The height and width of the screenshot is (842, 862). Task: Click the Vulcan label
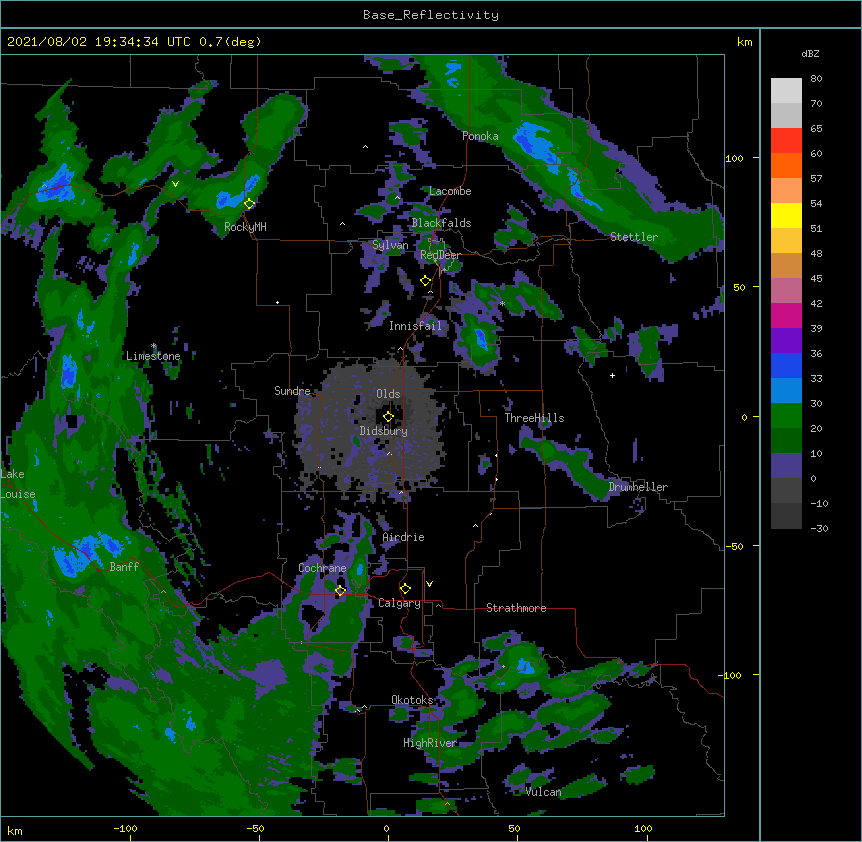[x=543, y=792]
